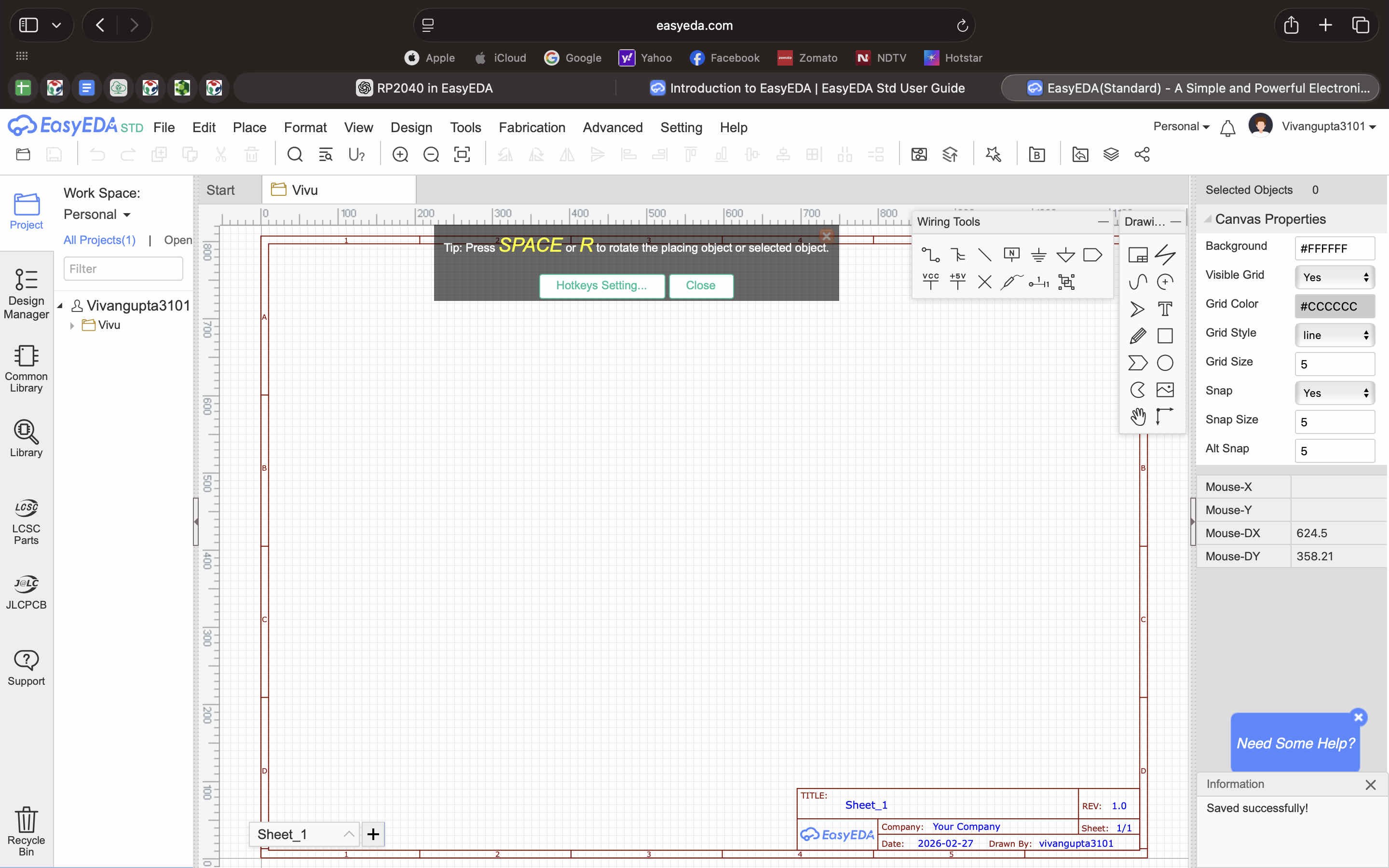Image resolution: width=1389 pixels, height=868 pixels.
Task: Click the Net Label wiring tool
Action: [x=1011, y=254]
